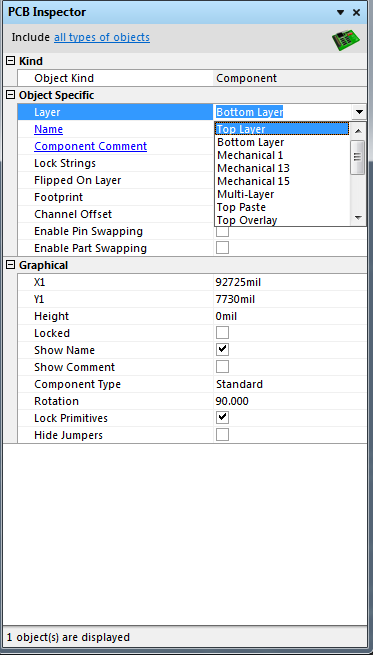Viewport: 373px width, 655px height.
Task: Select the Channel Offset property row
Action: [x=115, y=214]
